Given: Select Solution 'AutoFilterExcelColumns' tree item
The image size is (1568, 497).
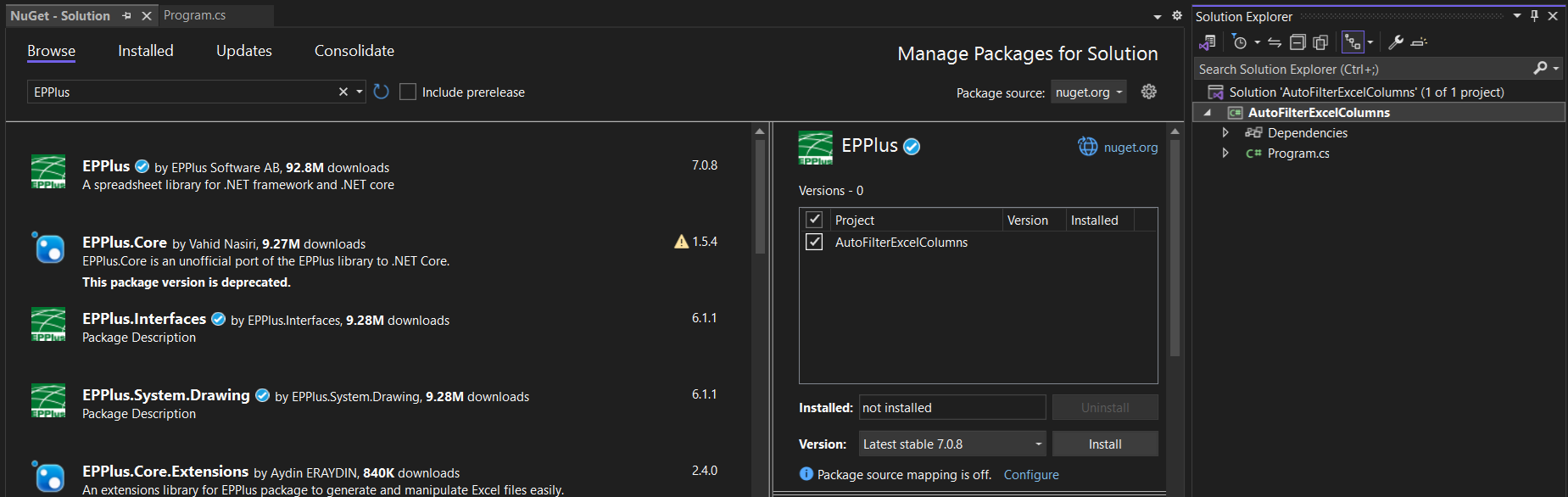Looking at the screenshot, I should [1366, 92].
